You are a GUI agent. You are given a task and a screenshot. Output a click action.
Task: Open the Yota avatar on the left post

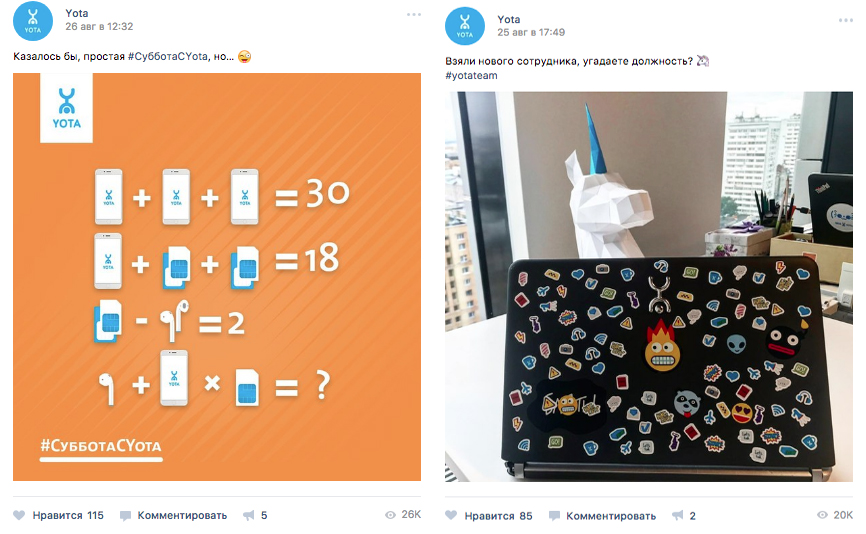click(x=33, y=21)
